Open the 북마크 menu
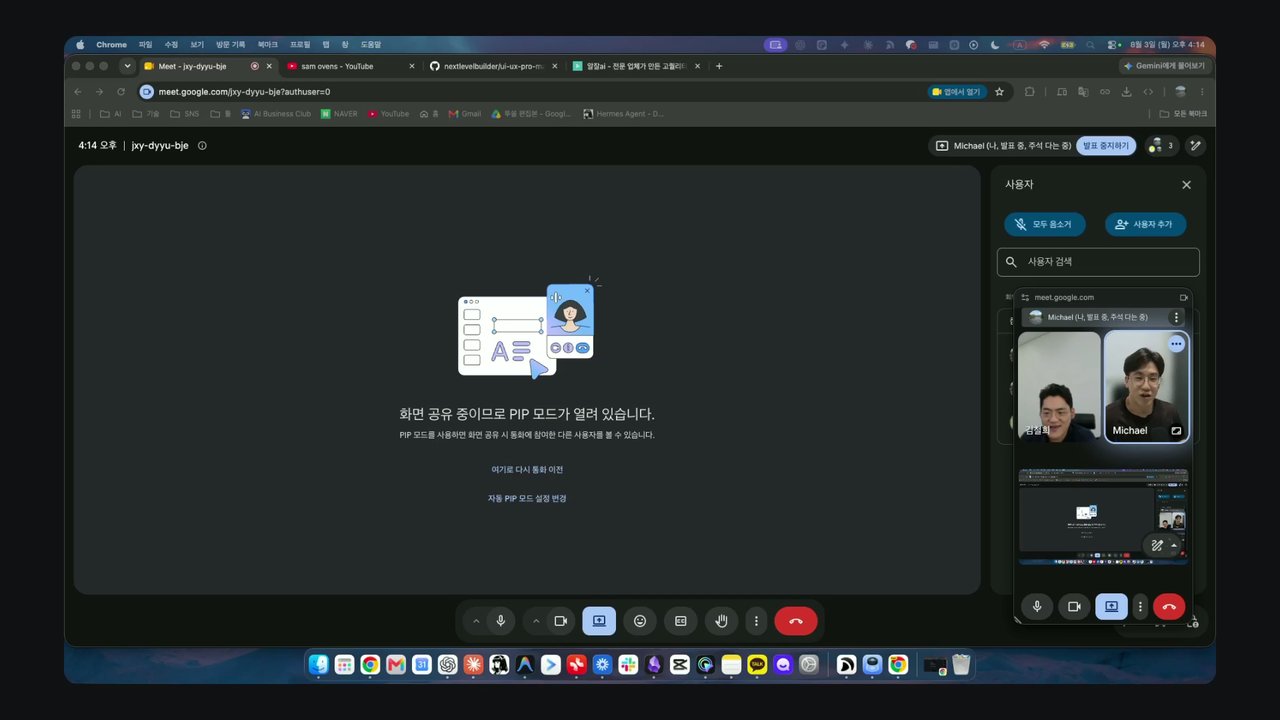The height and width of the screenshot is (720, 1280). [x=267, y=45]
